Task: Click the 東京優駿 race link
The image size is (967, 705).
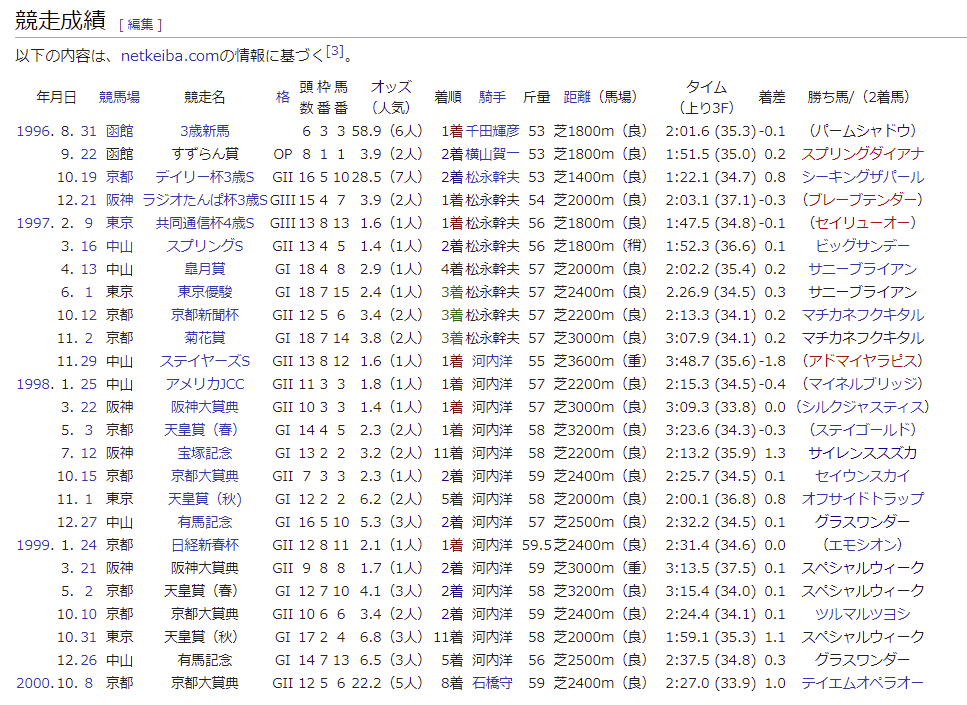Action: point(204,292)
